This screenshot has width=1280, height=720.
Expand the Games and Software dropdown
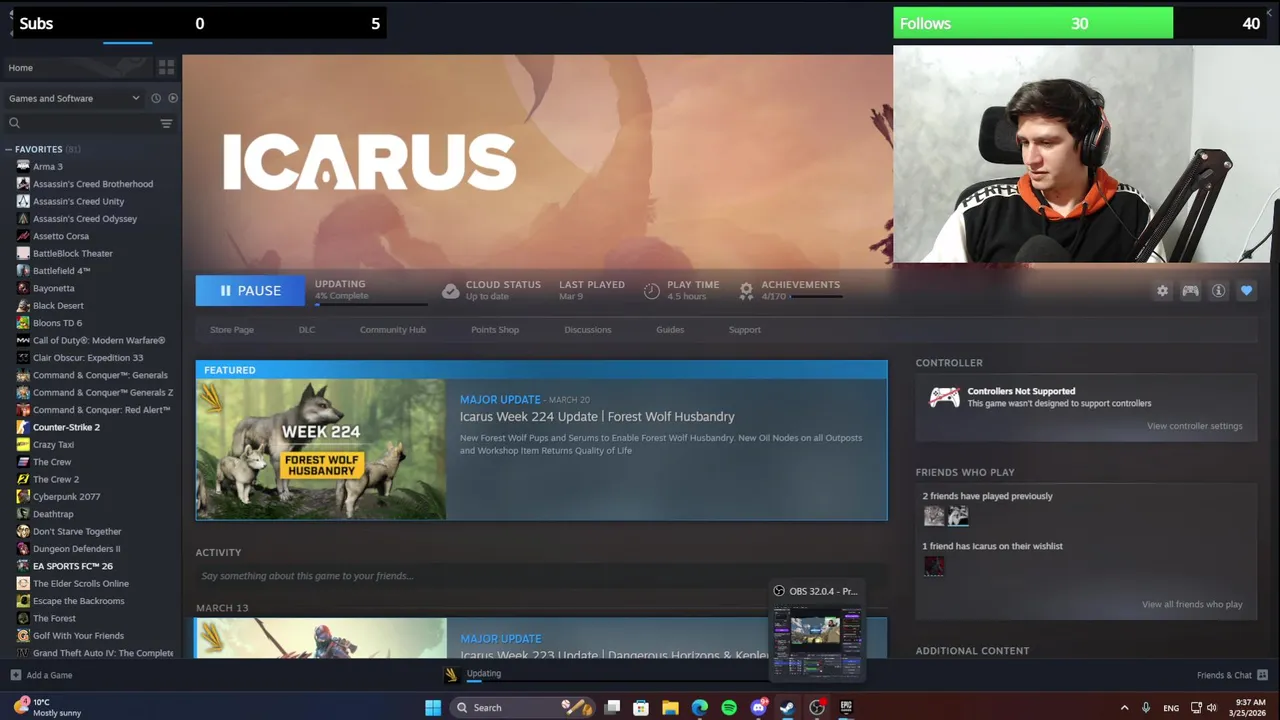(74, 98)
